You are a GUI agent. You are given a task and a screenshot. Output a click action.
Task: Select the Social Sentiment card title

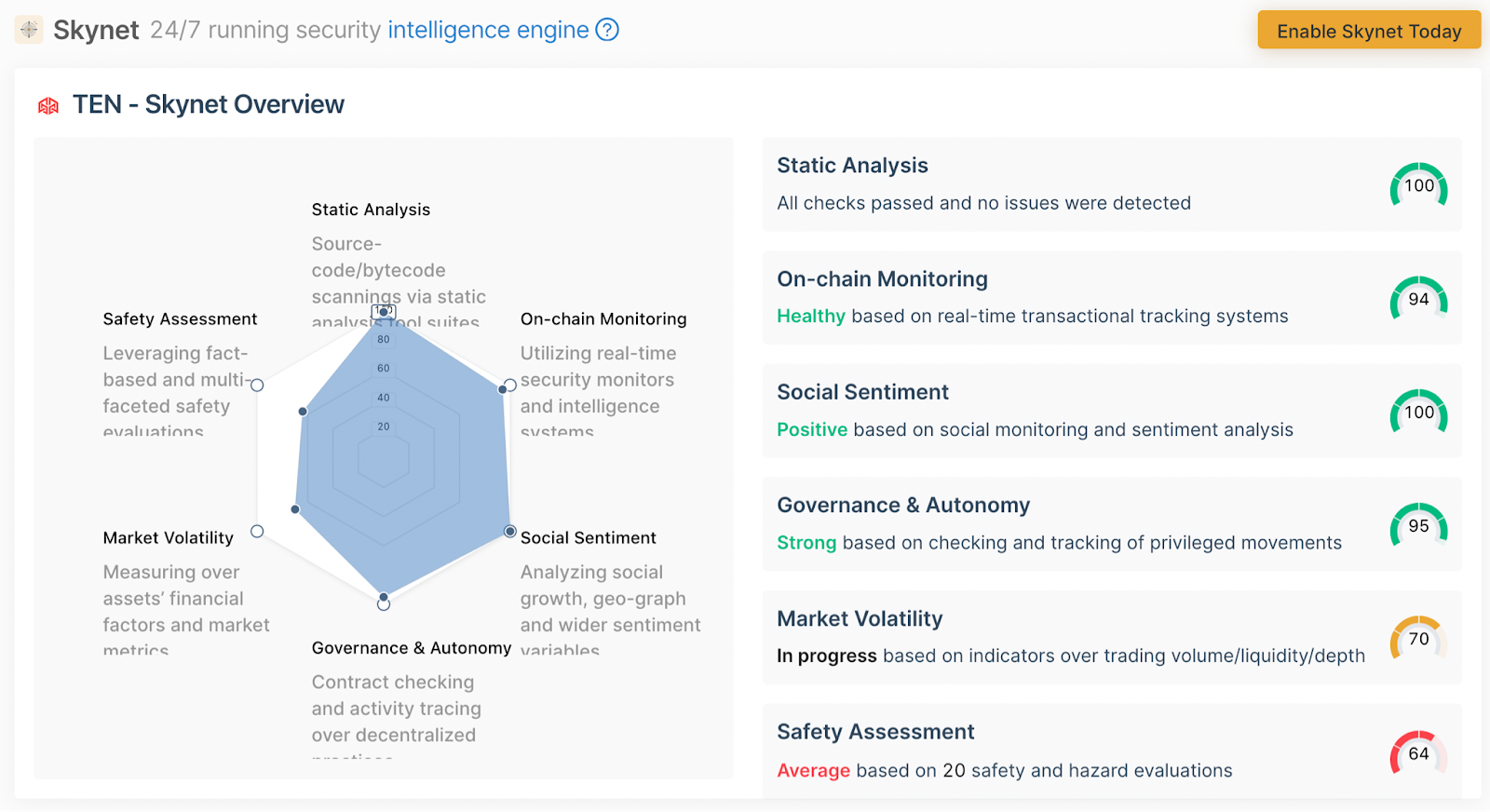862,392
